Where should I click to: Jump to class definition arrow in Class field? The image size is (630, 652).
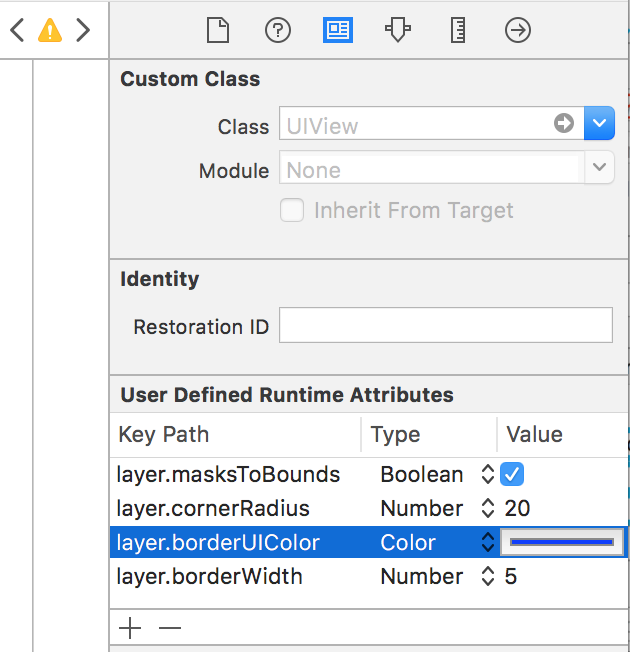point(564,123)
